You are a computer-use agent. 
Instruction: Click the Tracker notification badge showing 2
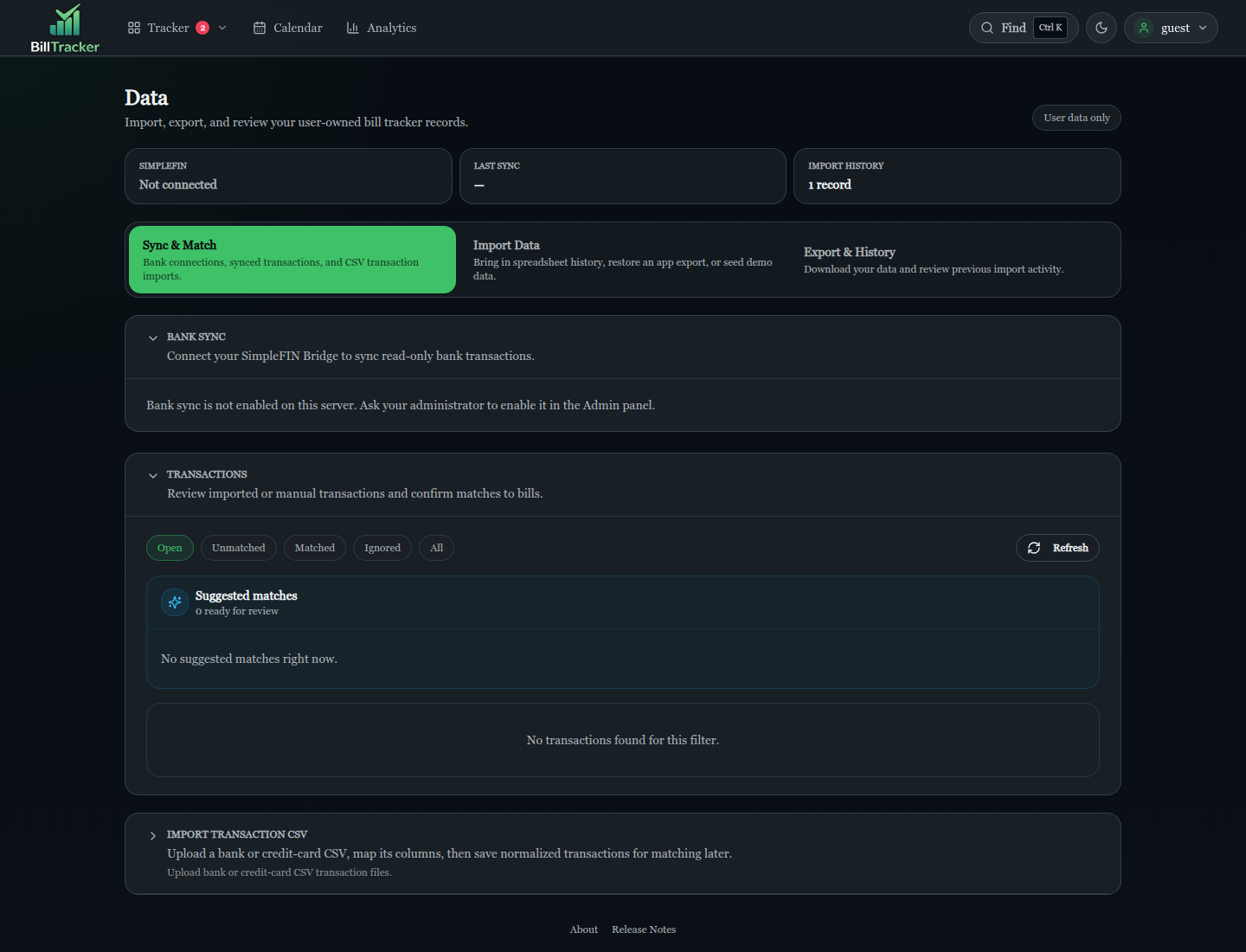click(202, 28)
